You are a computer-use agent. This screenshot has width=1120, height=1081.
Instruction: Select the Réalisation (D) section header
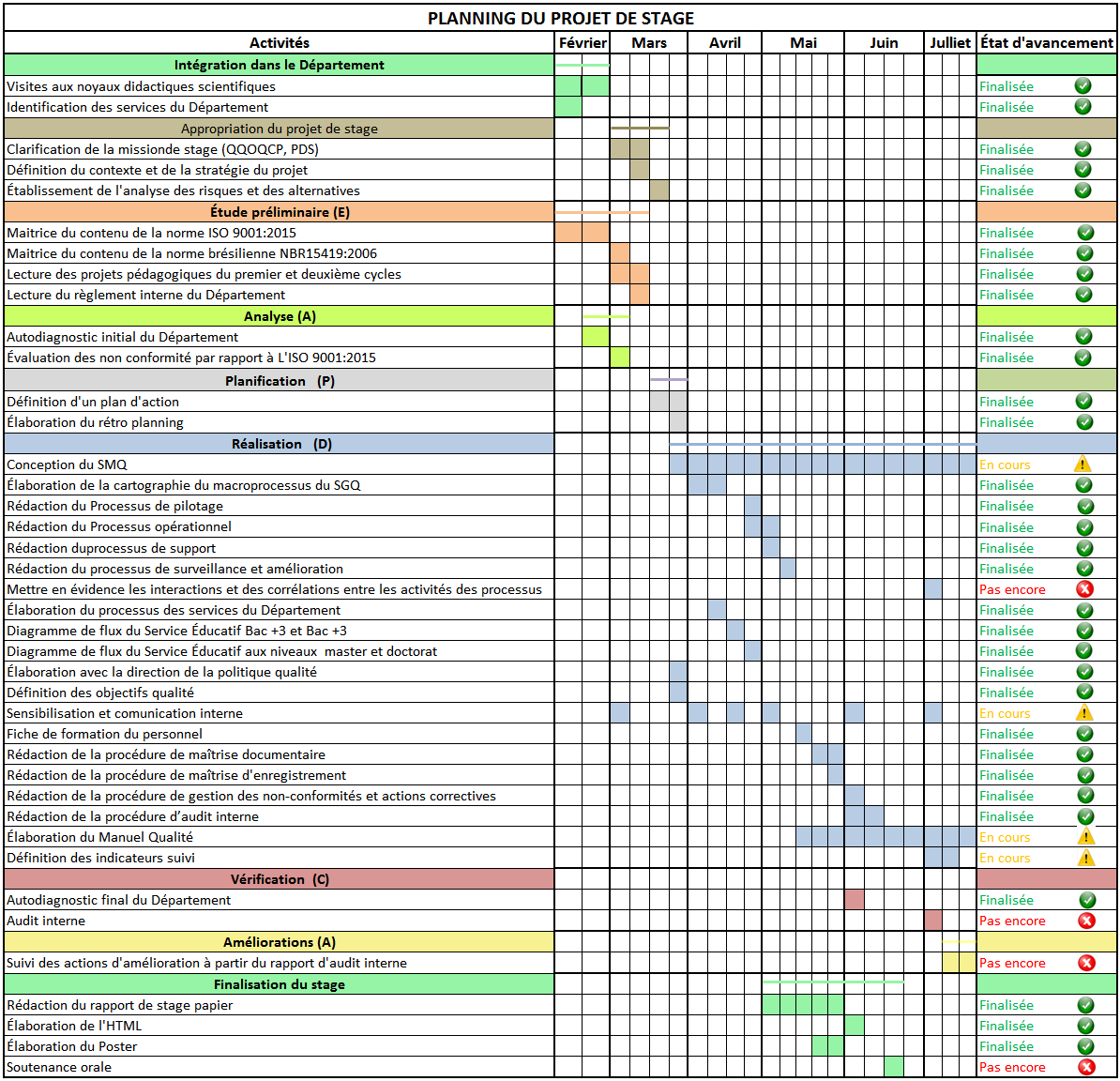pyautogui.click(x=280, y=444)
